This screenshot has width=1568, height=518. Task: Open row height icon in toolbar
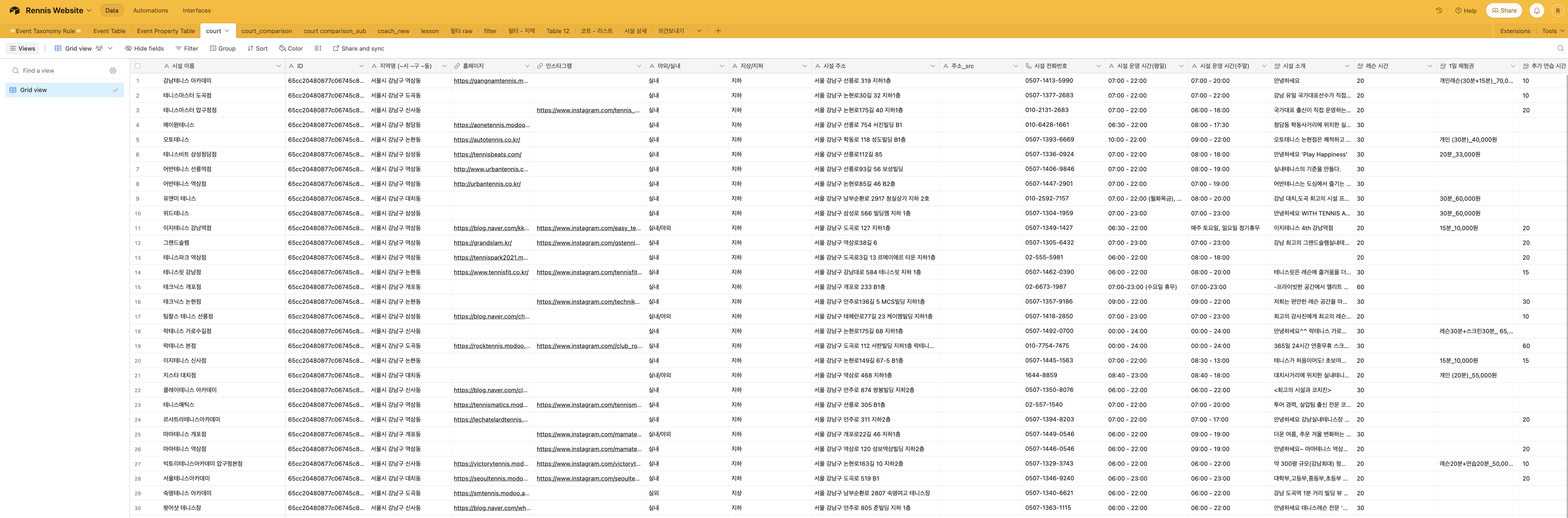(318, 48)
